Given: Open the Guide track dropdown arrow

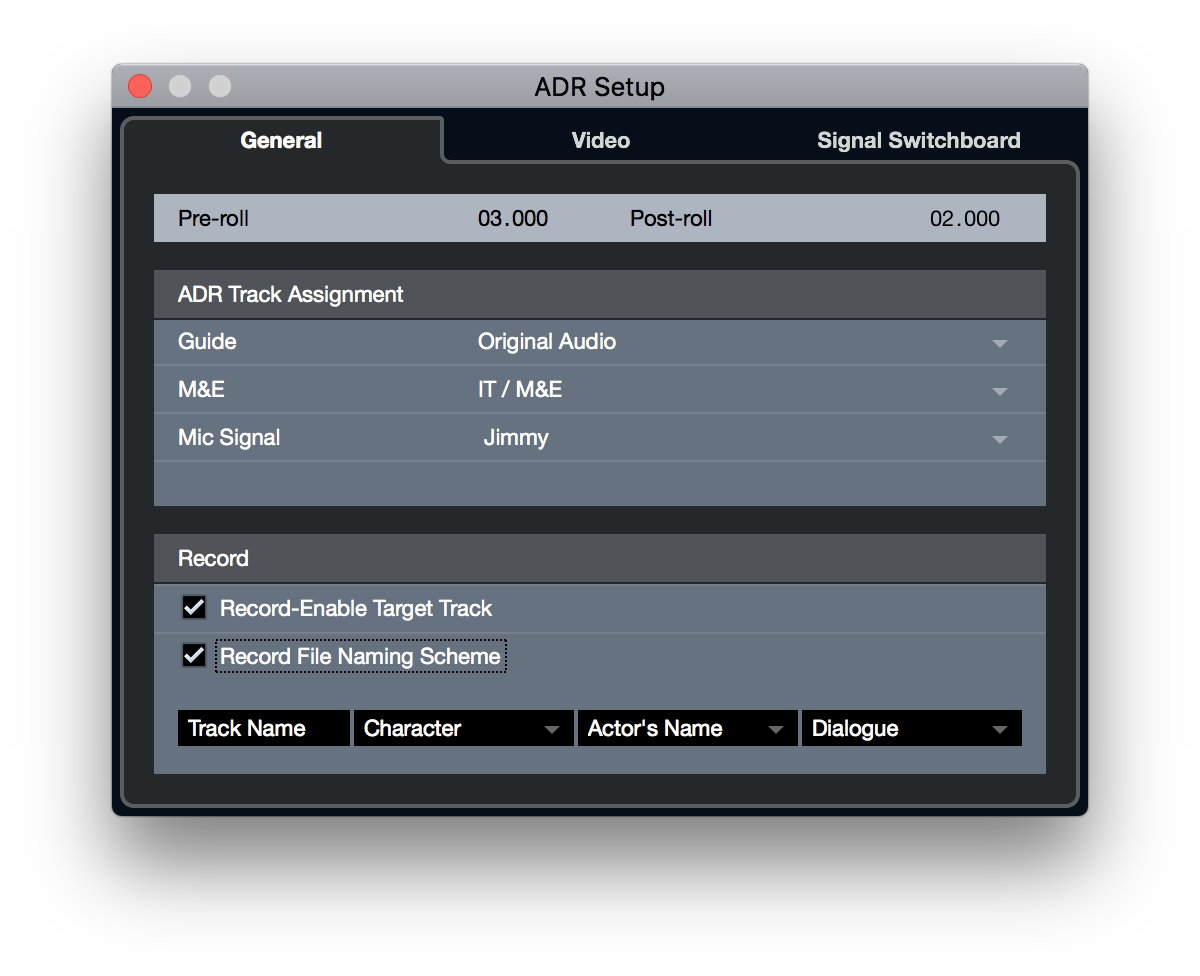Looking at the screenshot, I should pos(999,343).
